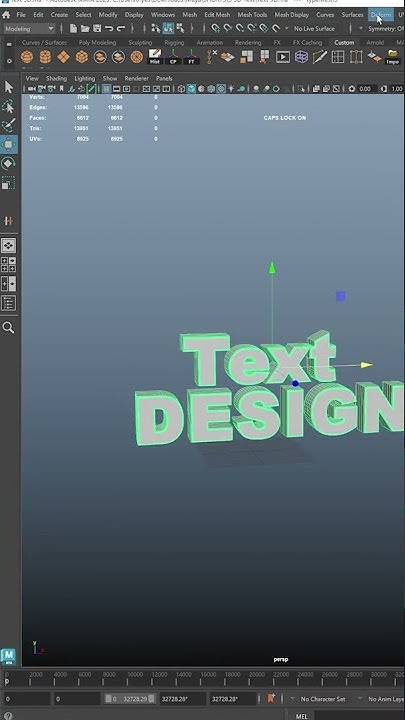Open the Deform menu
The width and height of the screenshot is (405, 720).
click(381, 15)
